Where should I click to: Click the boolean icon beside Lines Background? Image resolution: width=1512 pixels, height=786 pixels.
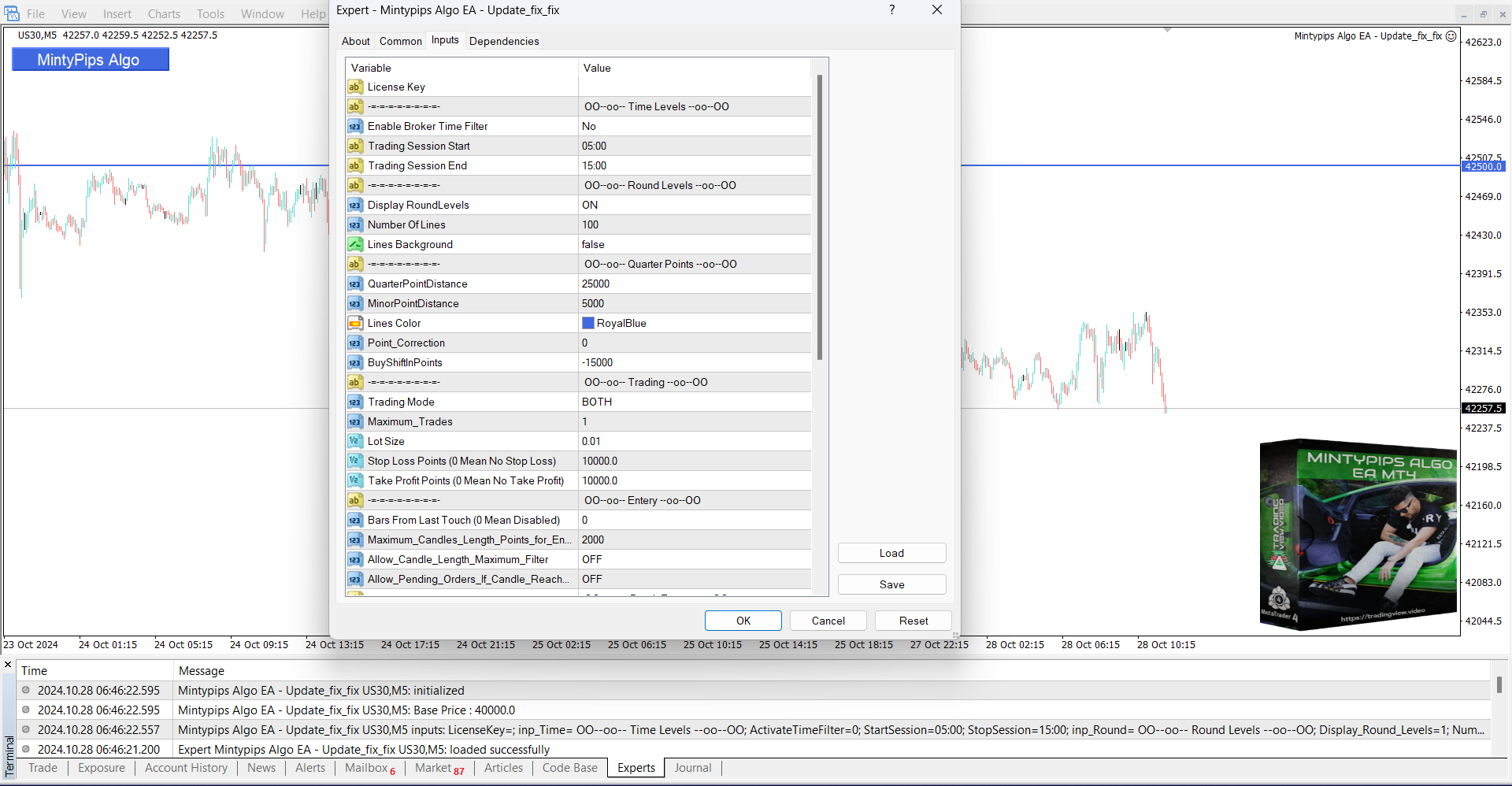(355, 245)
